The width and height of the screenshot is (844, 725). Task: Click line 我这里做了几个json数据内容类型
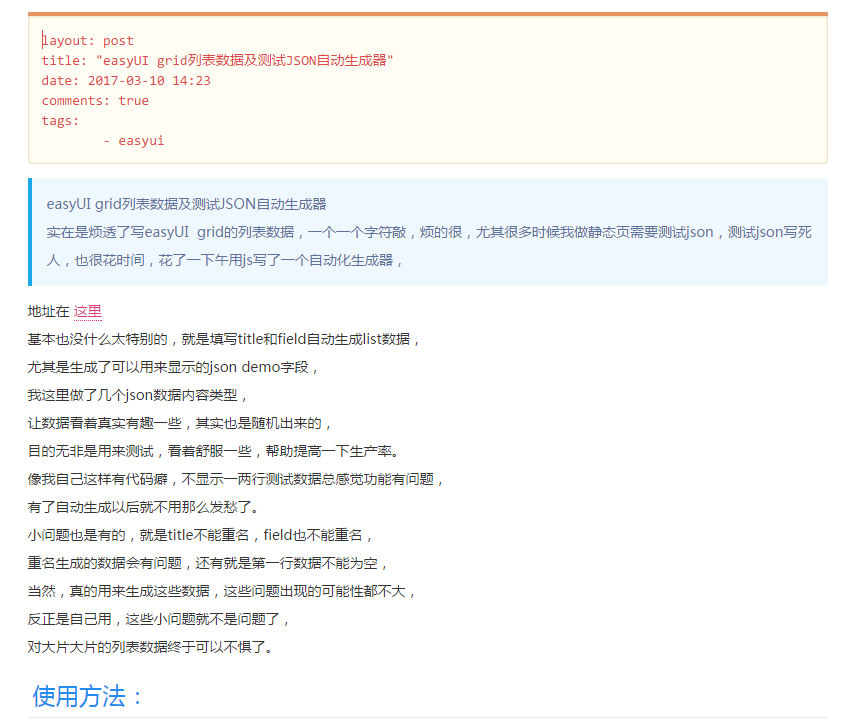(137, 395)
